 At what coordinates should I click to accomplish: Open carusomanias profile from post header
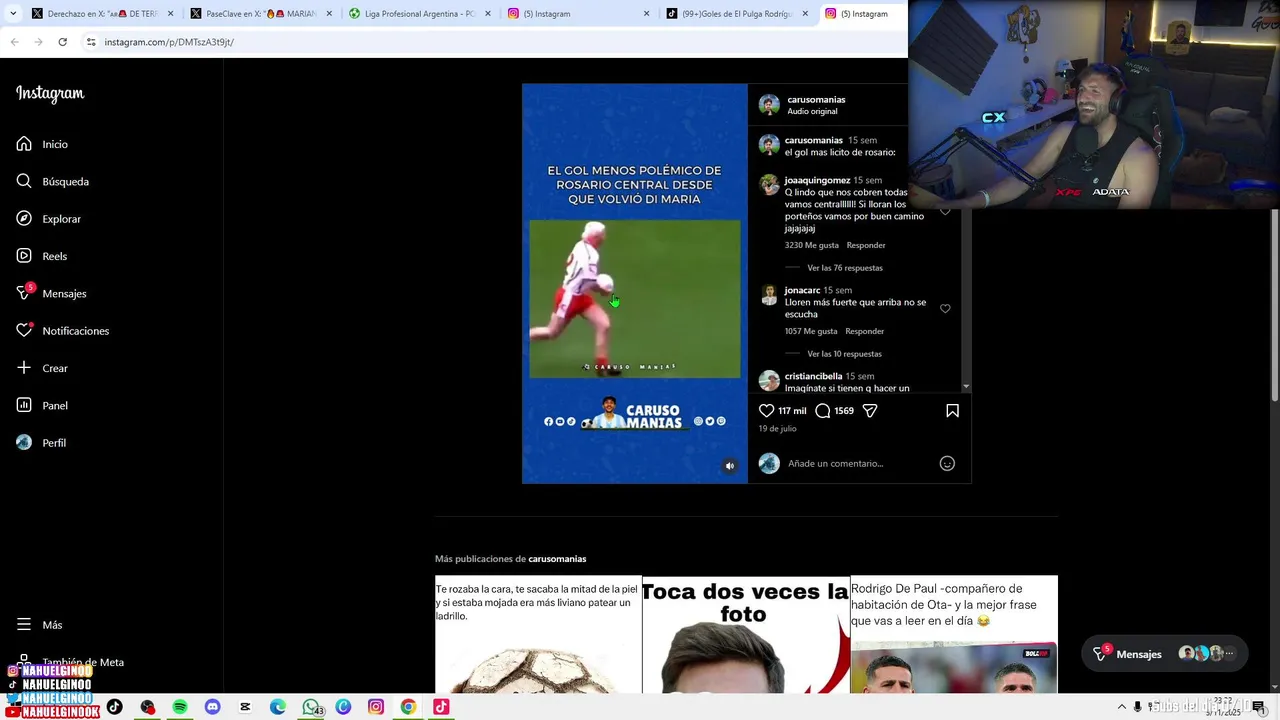point(816,99)
